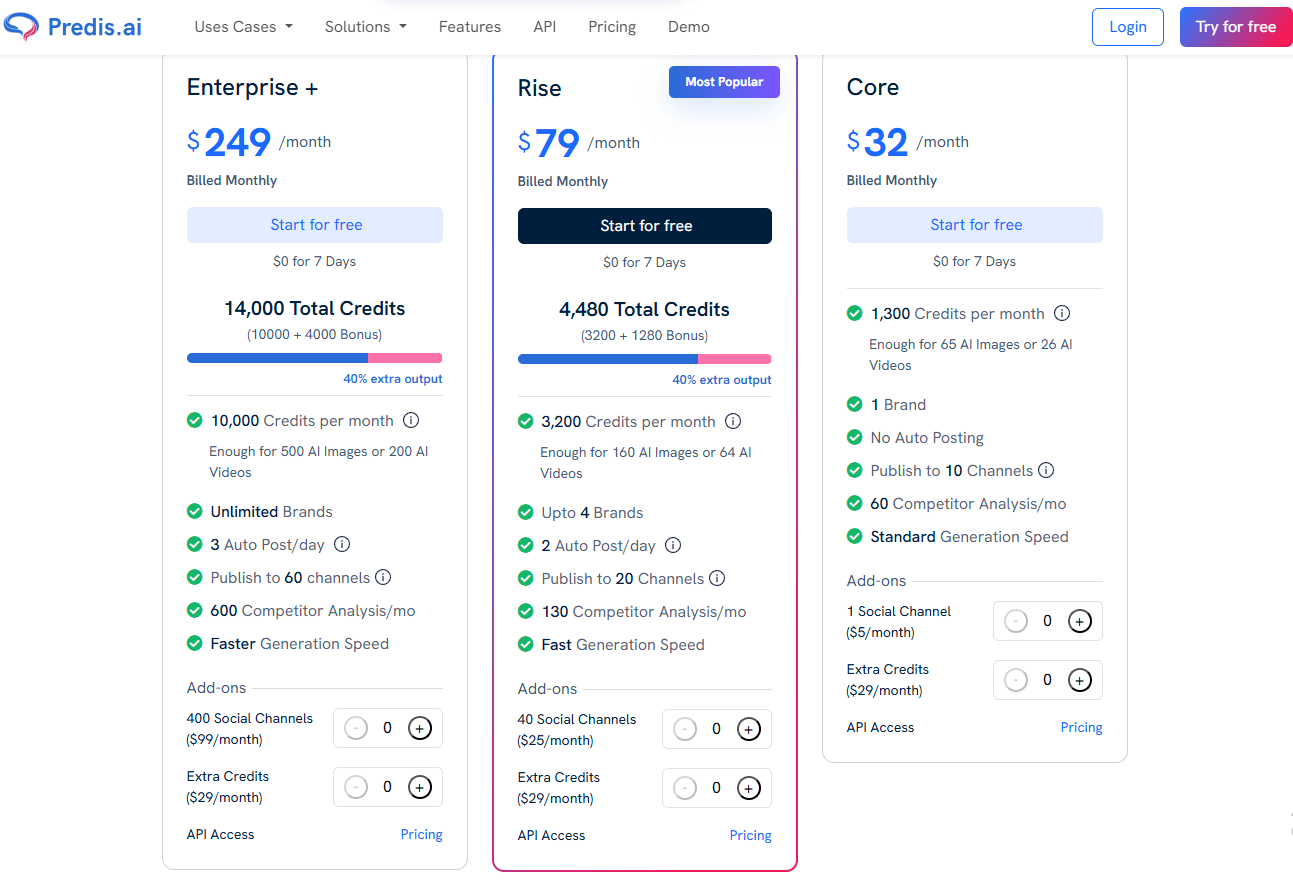The height and width of the screenshot is (881, 1293).
Task: Open the Demo page from navigation
Action: click(x=688, y=27)
